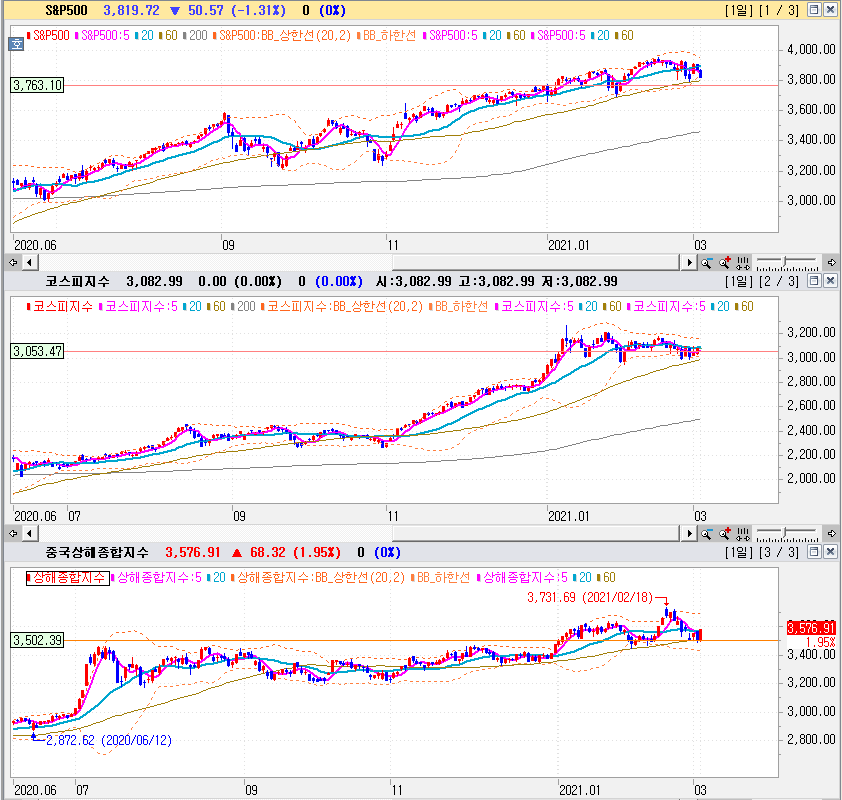842x800 pixels.
Task: Click the 3,053.47 horizontal line label
Action: tap(38, 351)
